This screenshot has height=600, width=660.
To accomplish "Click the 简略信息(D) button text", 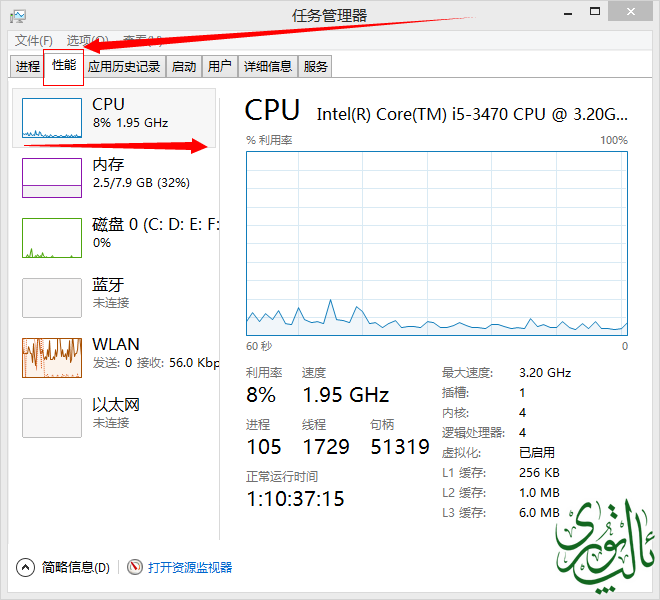I will click(76, 568).
